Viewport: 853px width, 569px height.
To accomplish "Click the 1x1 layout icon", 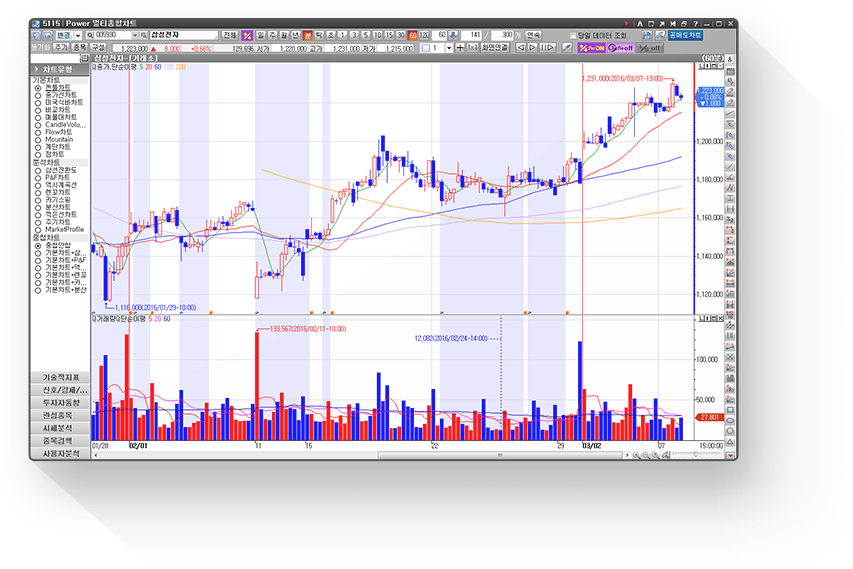I will 472,48.
